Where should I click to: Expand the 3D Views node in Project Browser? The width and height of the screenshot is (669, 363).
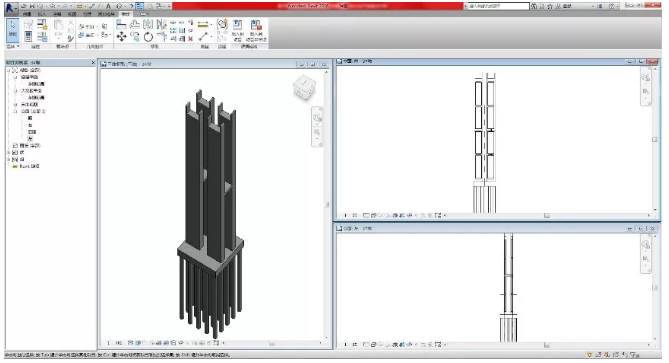click(16, 105)
